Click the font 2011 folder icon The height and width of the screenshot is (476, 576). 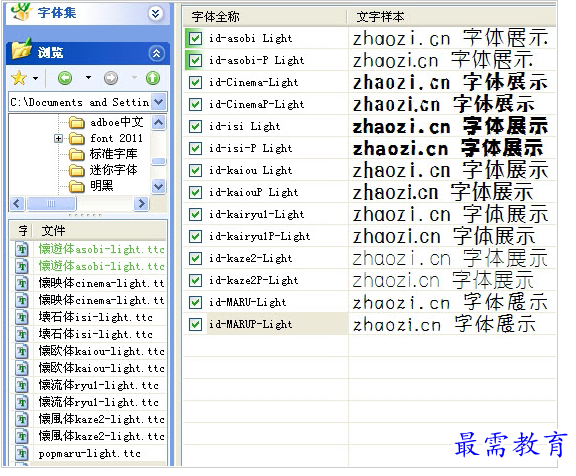tap(76, 138)
